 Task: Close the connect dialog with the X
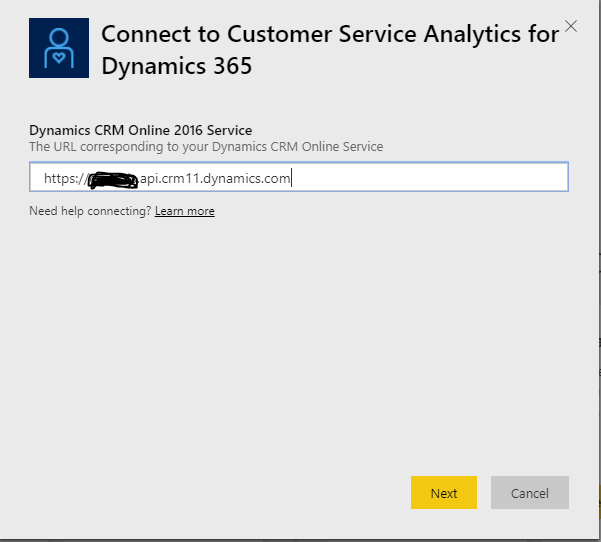(571, 26)
